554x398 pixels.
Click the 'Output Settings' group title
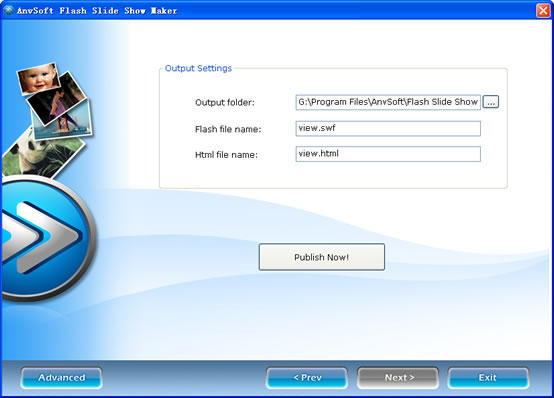(198, 68)
